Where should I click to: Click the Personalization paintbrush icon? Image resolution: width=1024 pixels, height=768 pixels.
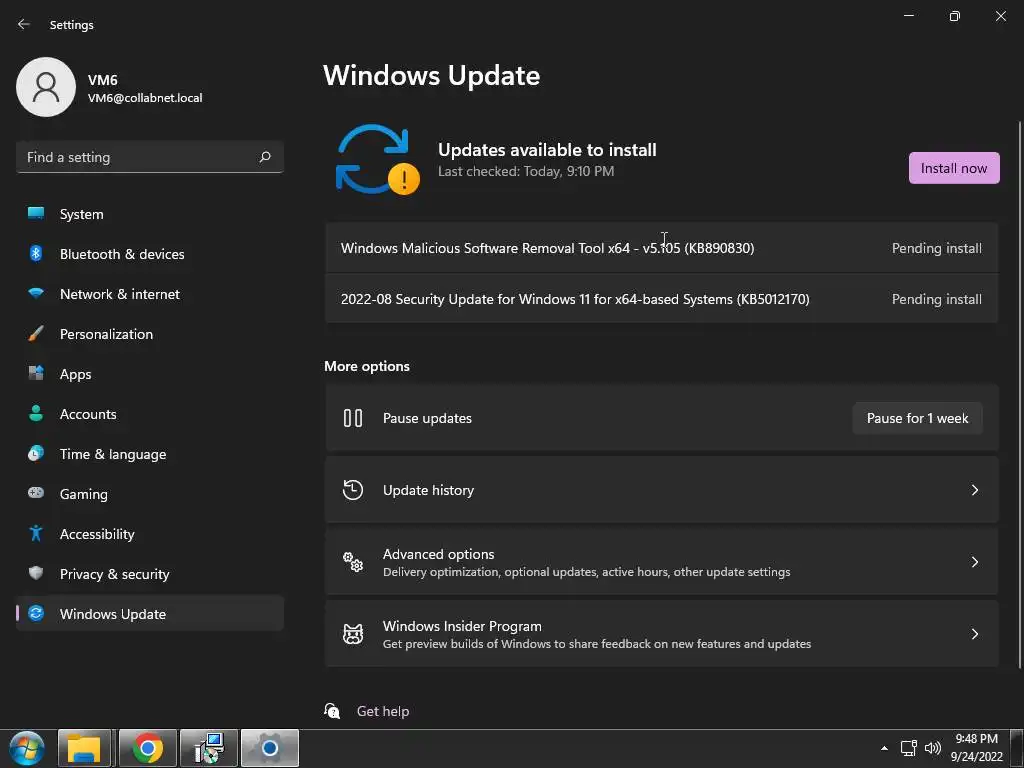[36, 334]
